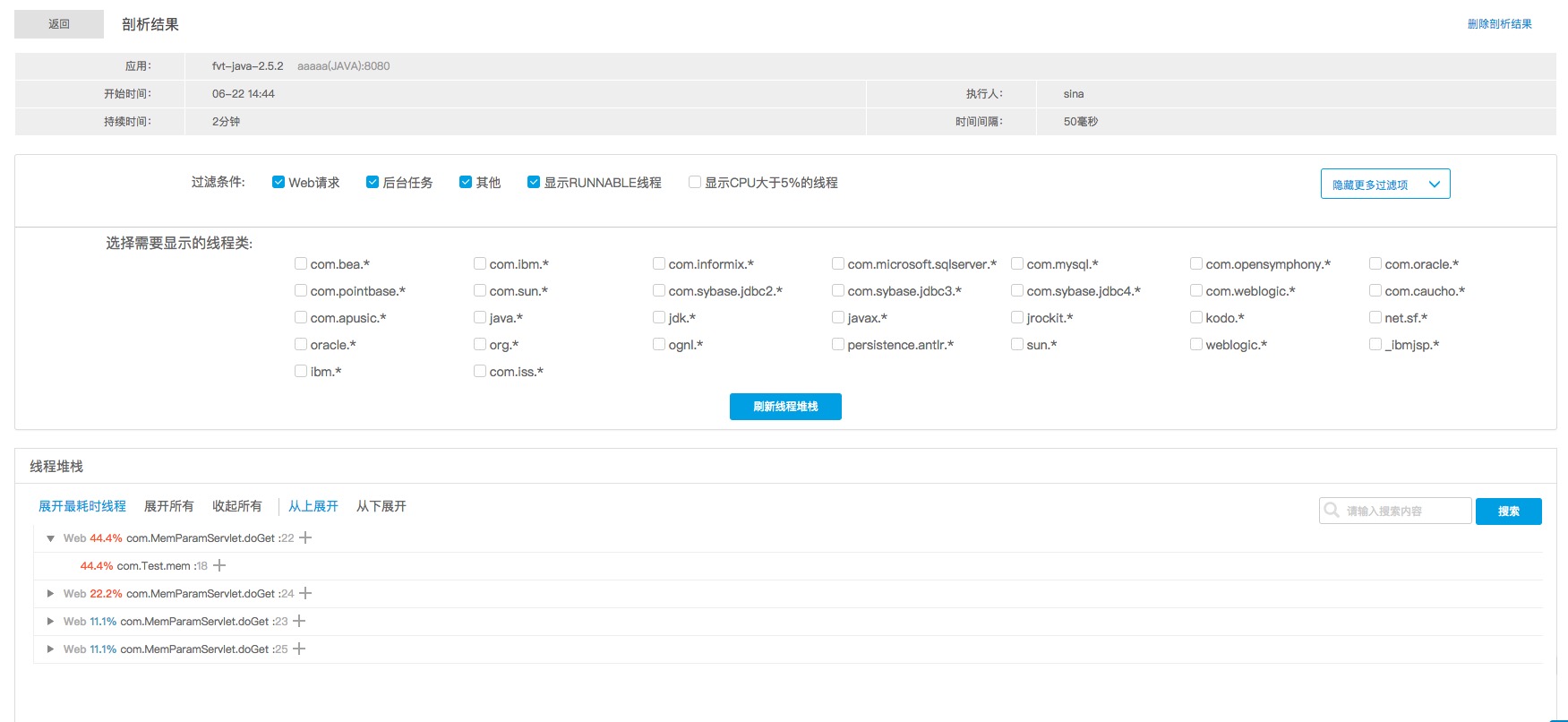Check the net.sf.* checkbox

(1375, 317)
